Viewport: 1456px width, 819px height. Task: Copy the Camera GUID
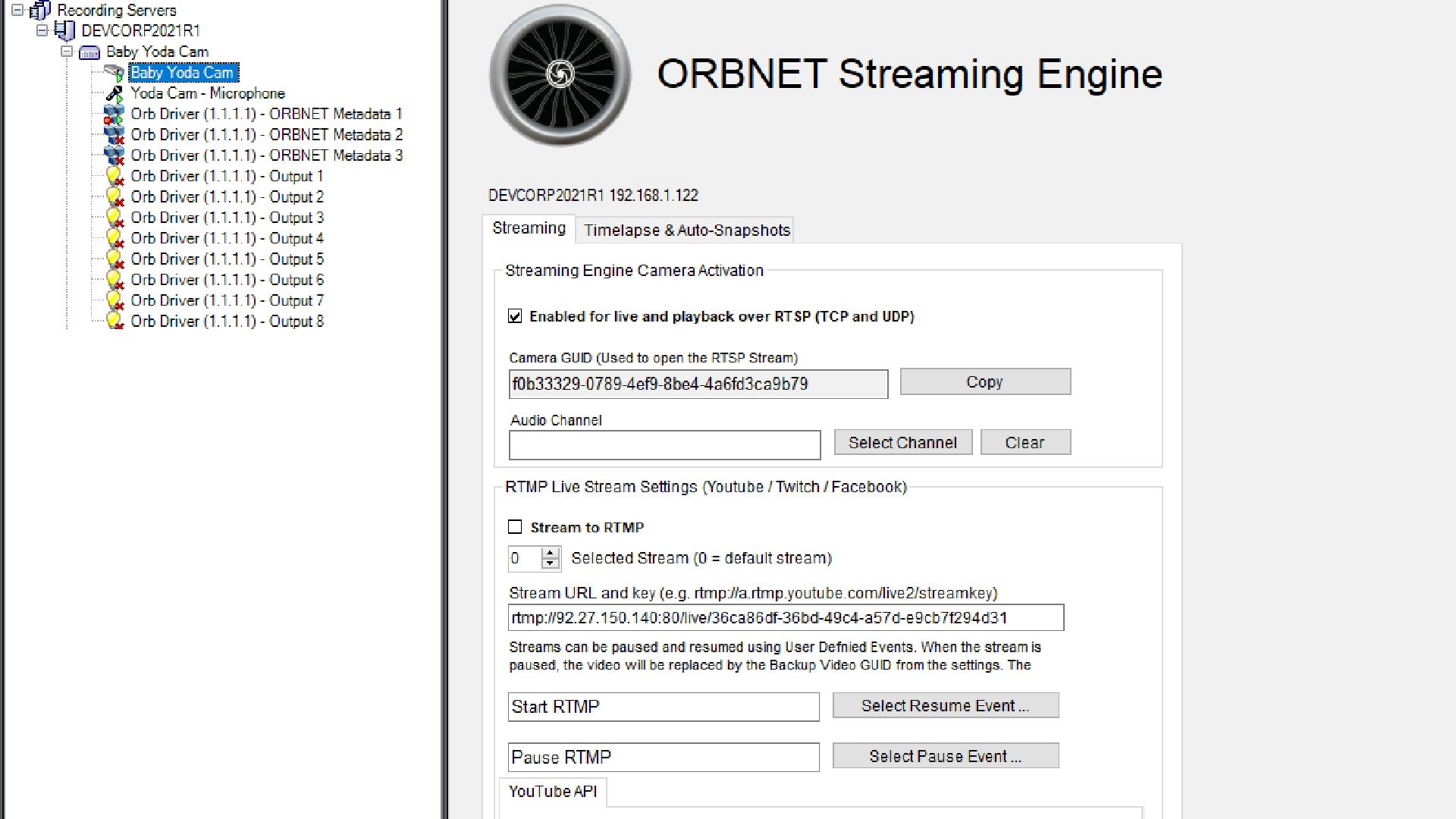[985, 382]
